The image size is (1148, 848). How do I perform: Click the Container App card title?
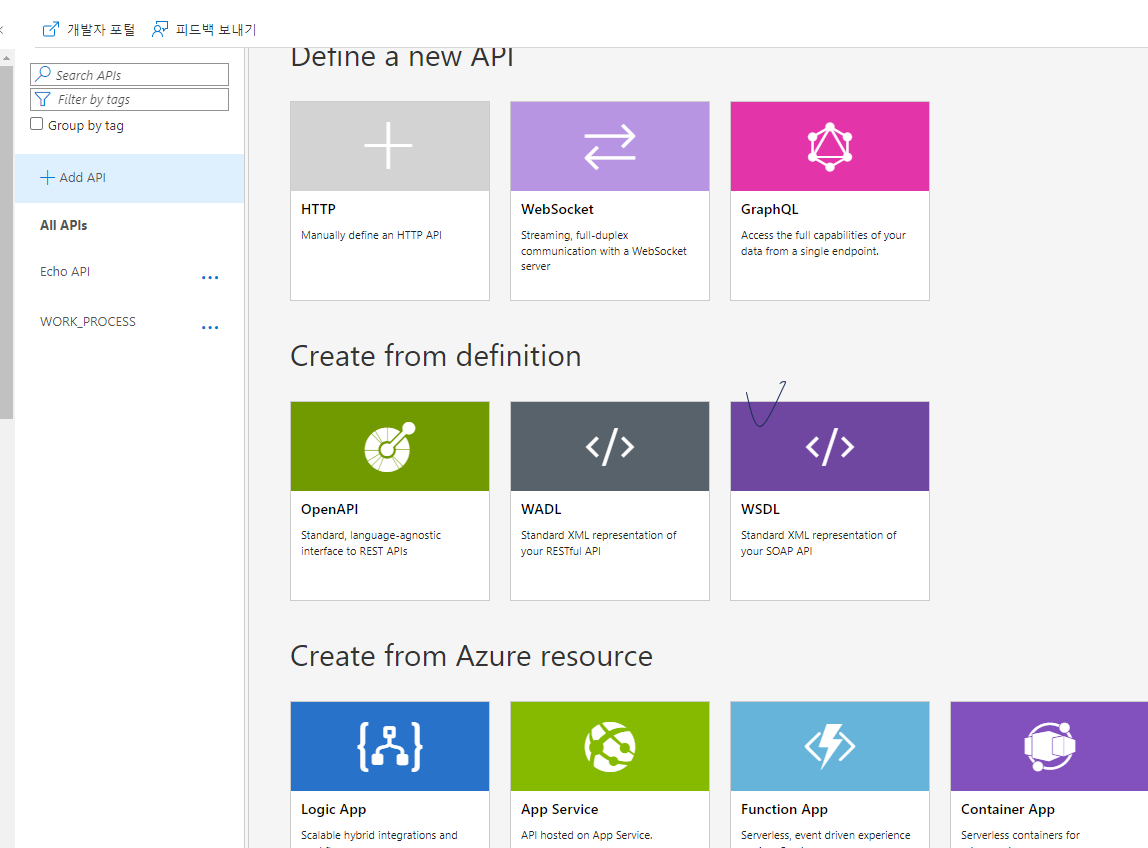(1007, 810)
